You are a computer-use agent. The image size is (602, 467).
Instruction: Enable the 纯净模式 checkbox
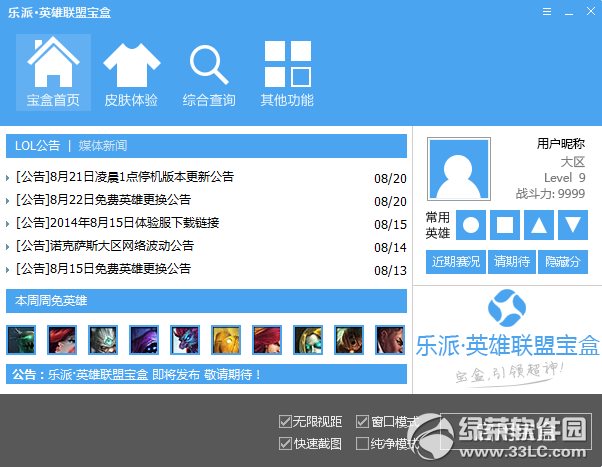pos(362,444)
